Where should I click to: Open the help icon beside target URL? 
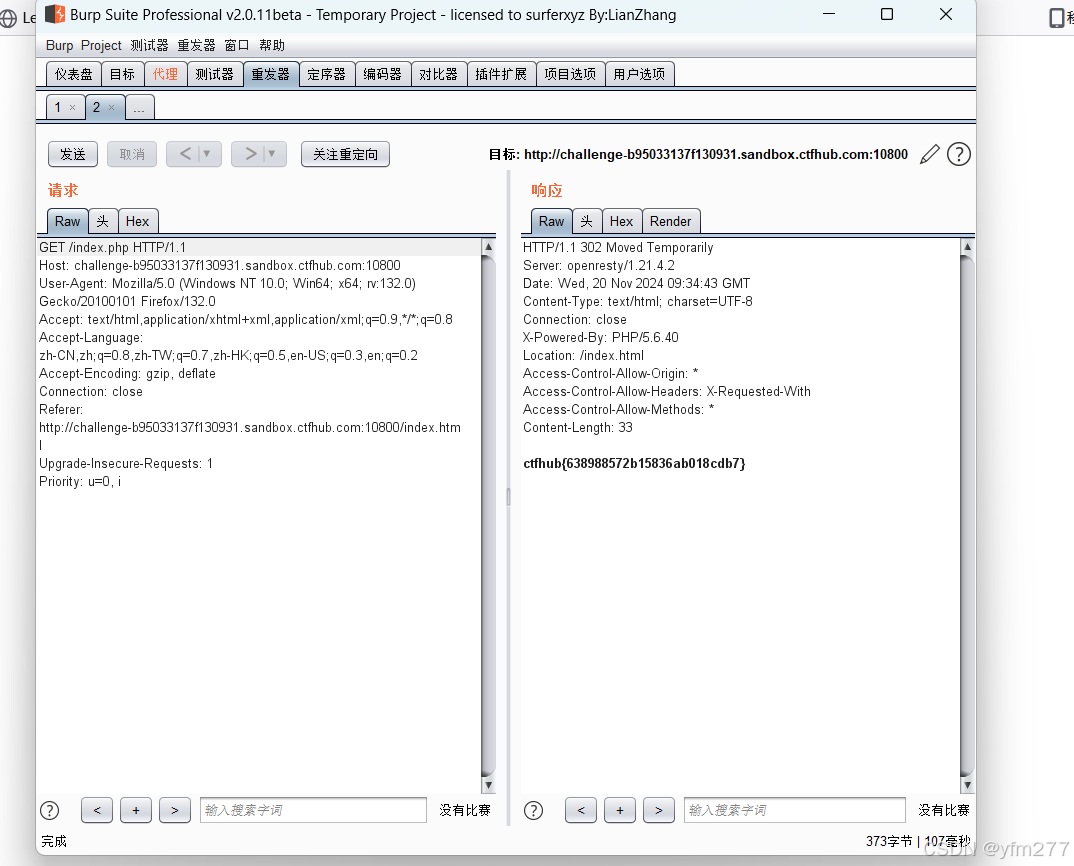(958, 154)
